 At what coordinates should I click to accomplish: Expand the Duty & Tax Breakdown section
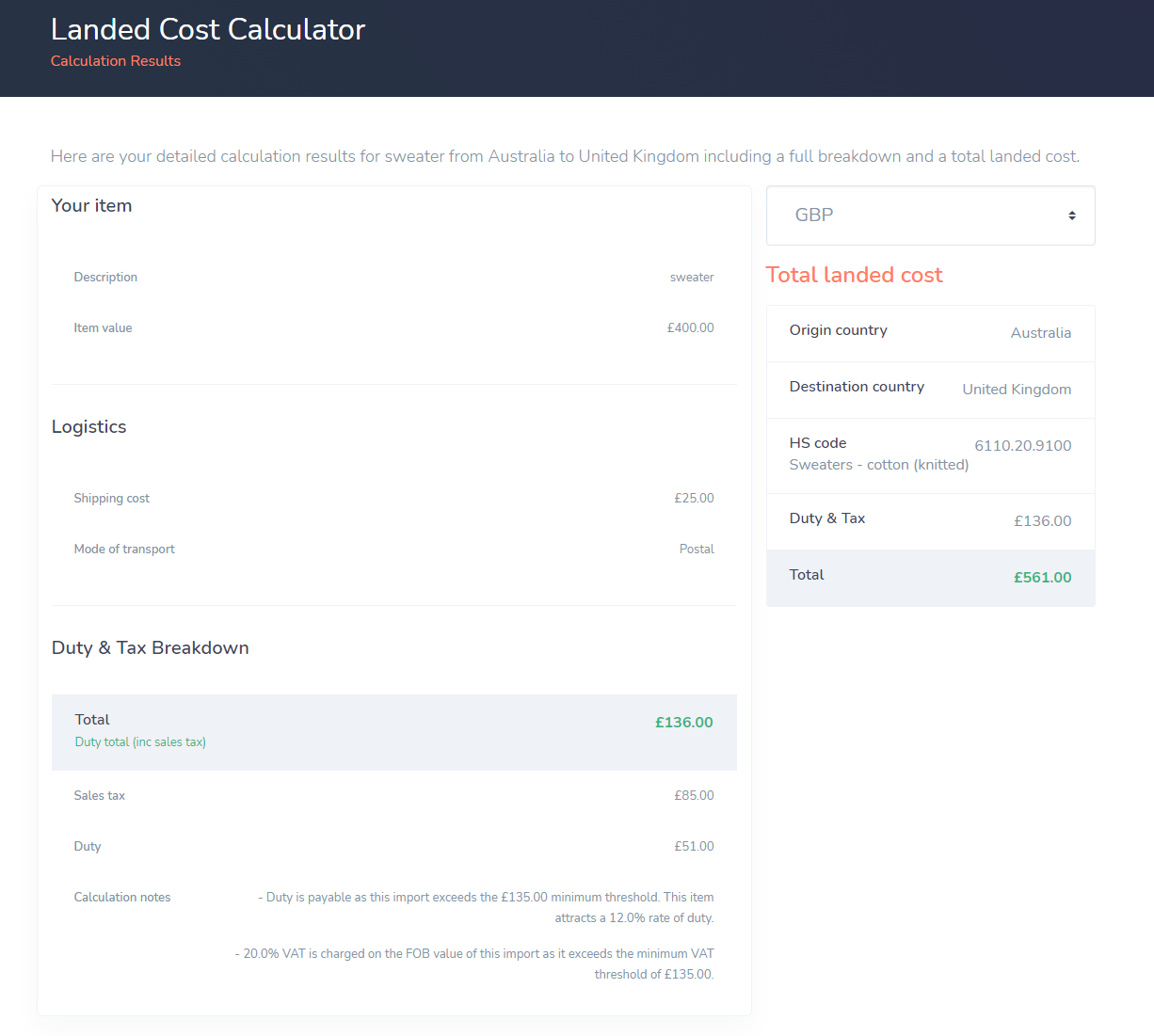pos(150,647)
